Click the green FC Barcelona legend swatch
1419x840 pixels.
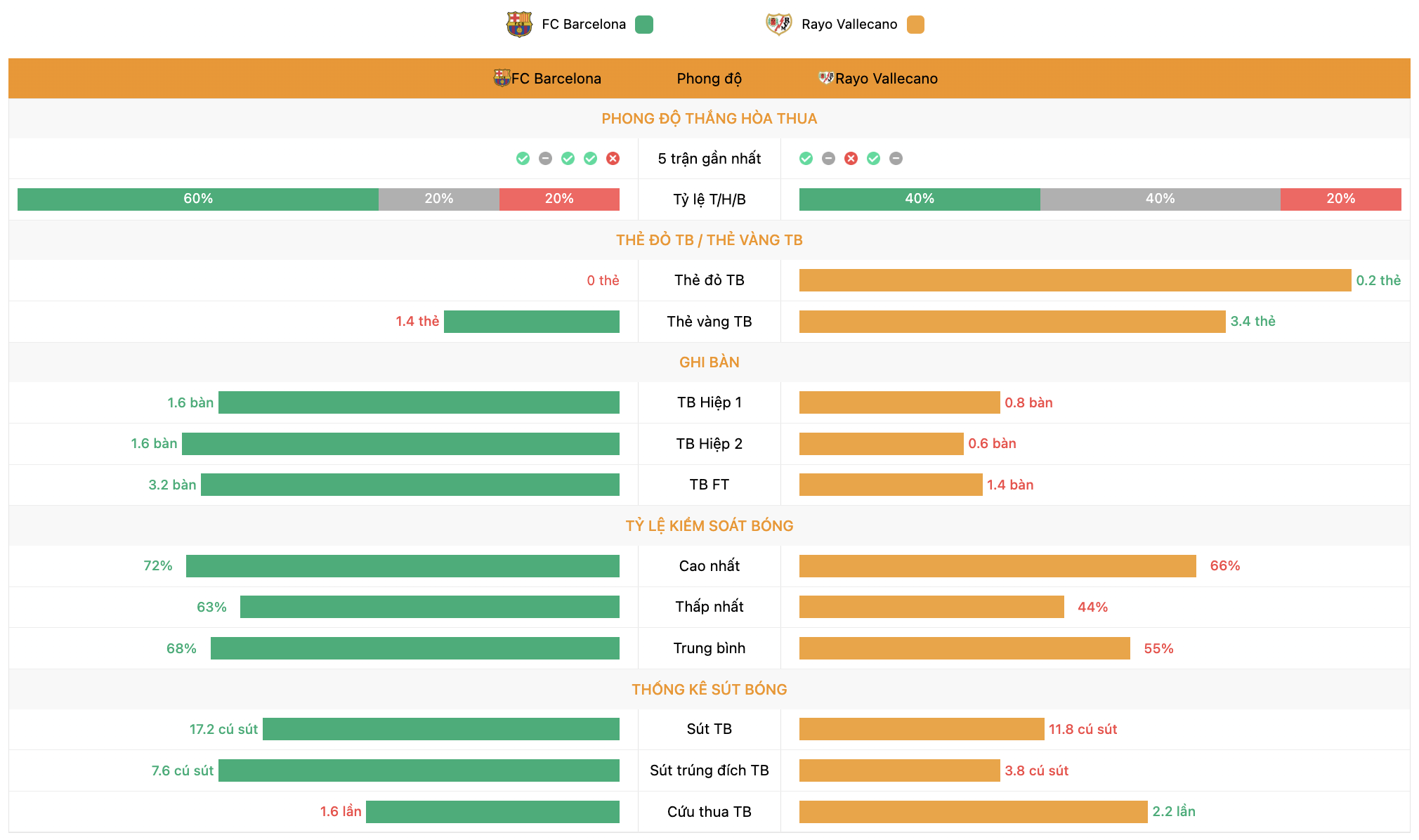click(x=644, y=25)
